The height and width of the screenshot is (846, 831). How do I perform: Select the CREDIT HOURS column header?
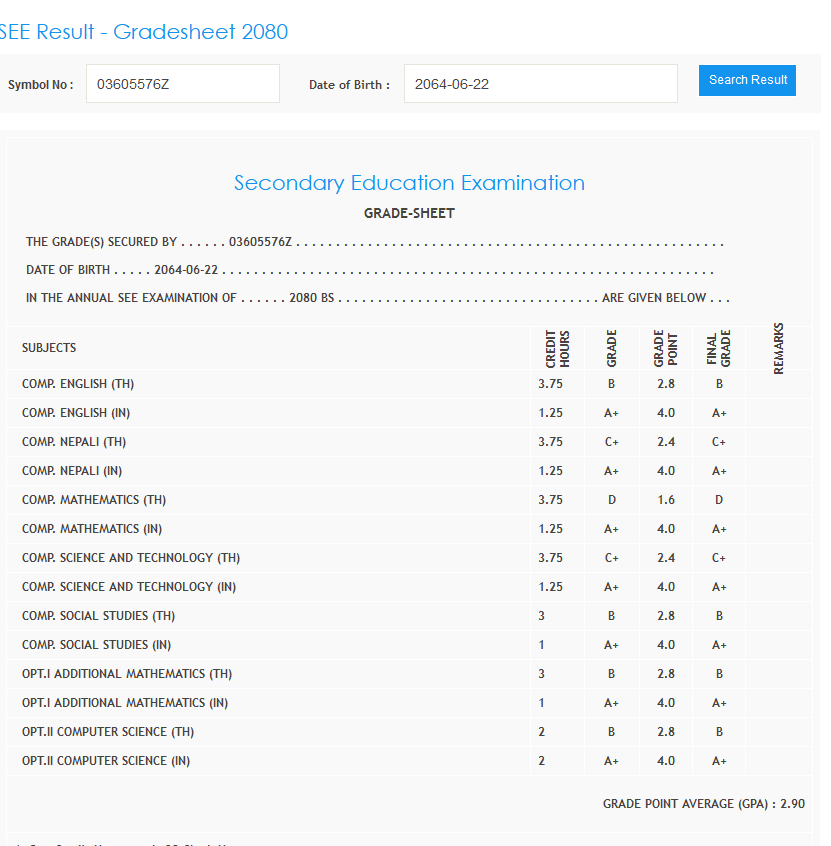557,349
